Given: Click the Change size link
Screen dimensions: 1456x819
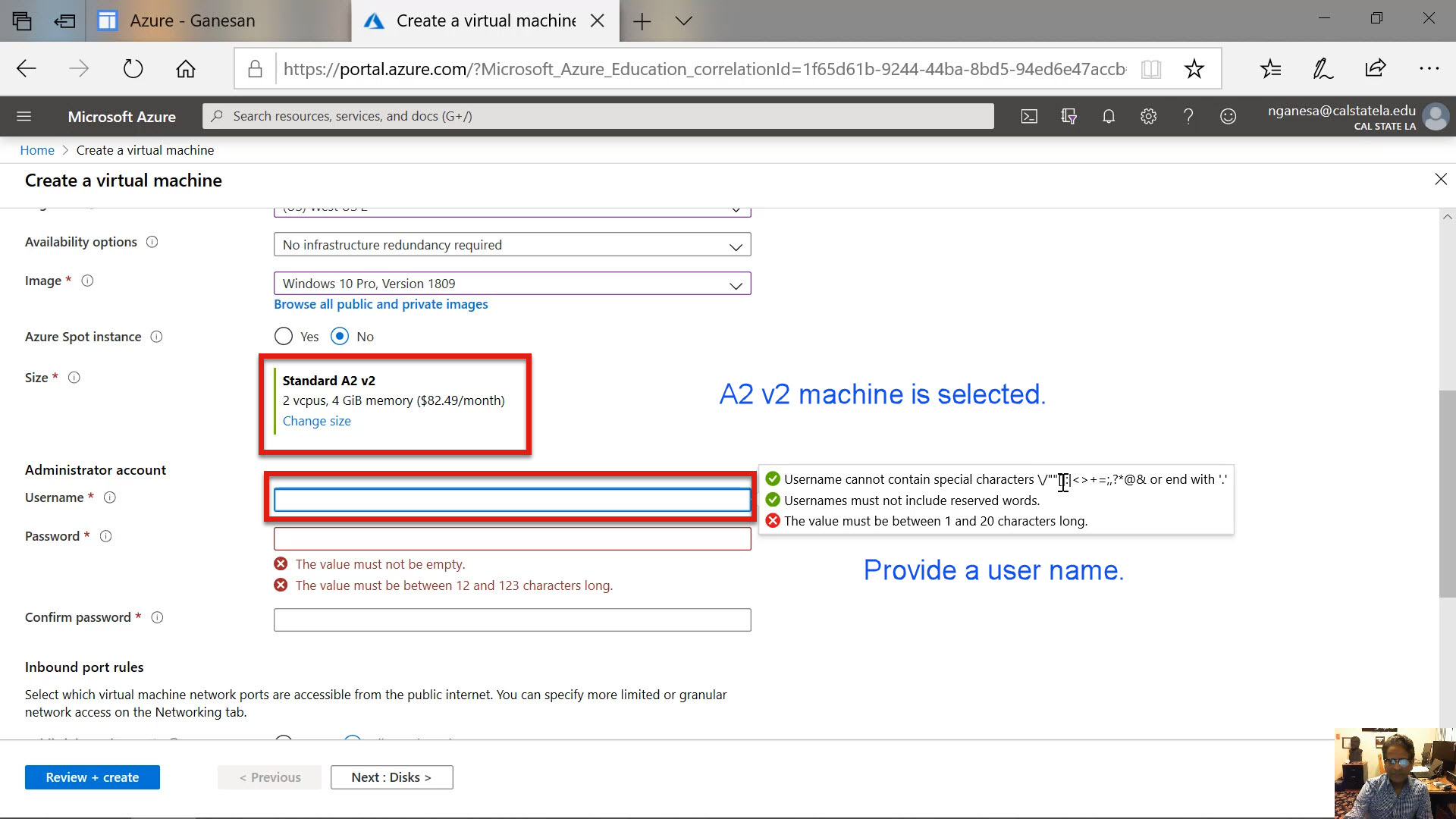Looking at the screenshot, I should (316, 421).
